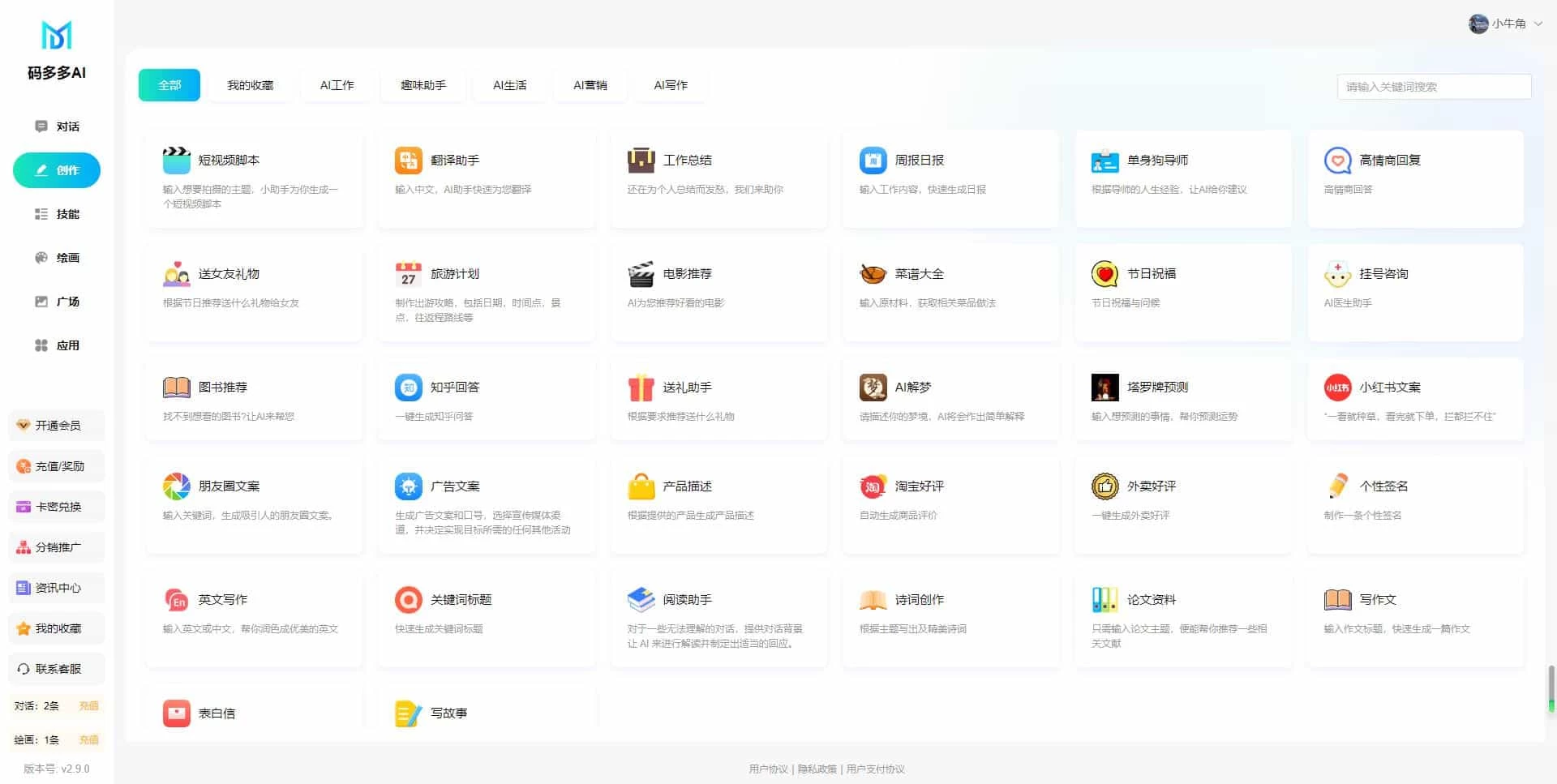The image size is (1557, 784).
Task: Click the 挂号咨询 doctor icon
Action: click(x=1337, y=274)
